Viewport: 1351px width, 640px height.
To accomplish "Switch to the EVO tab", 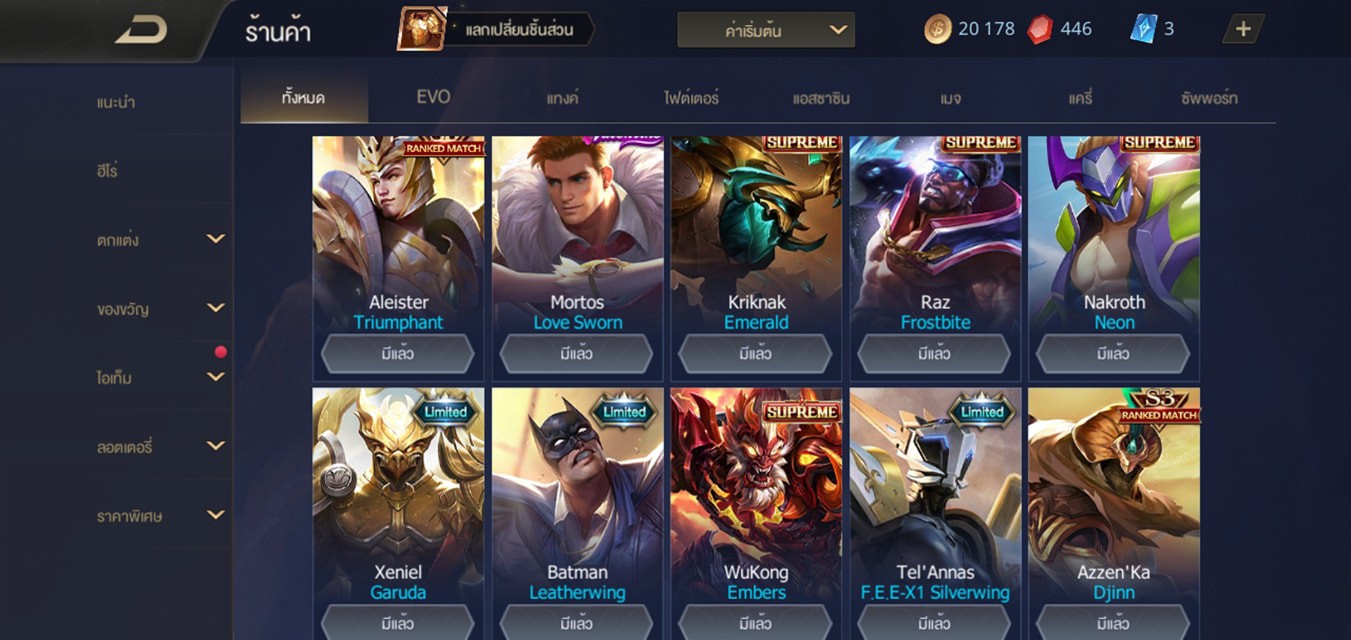I will tap(433, 97).
